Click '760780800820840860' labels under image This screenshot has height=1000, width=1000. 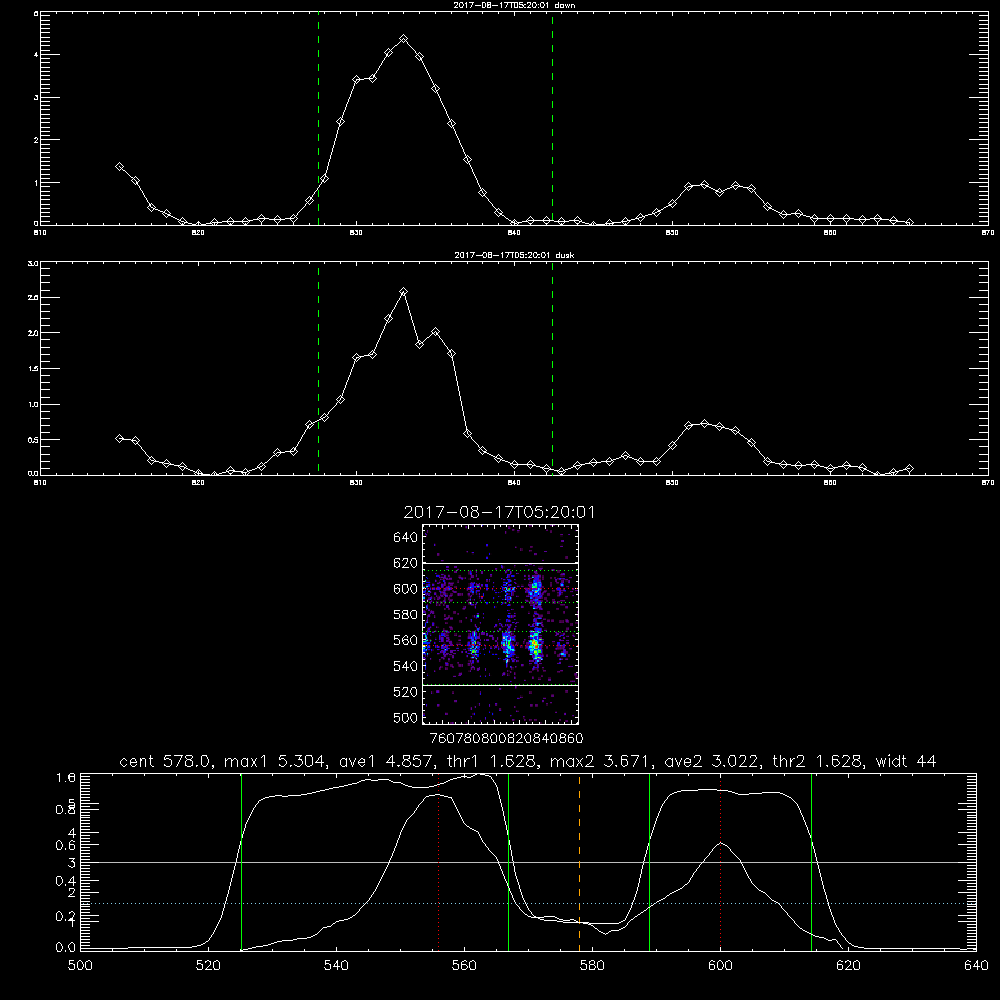click(x=506, y=738)
